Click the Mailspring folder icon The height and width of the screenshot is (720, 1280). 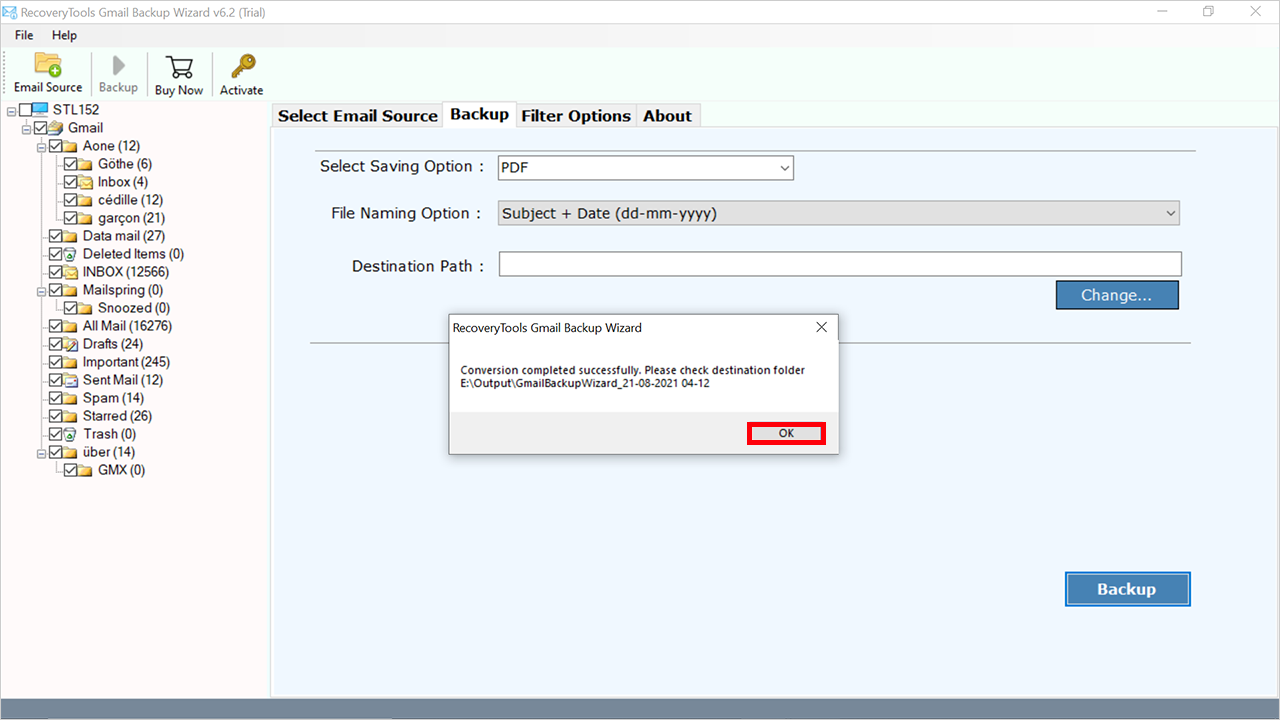[x=71, y=290]
